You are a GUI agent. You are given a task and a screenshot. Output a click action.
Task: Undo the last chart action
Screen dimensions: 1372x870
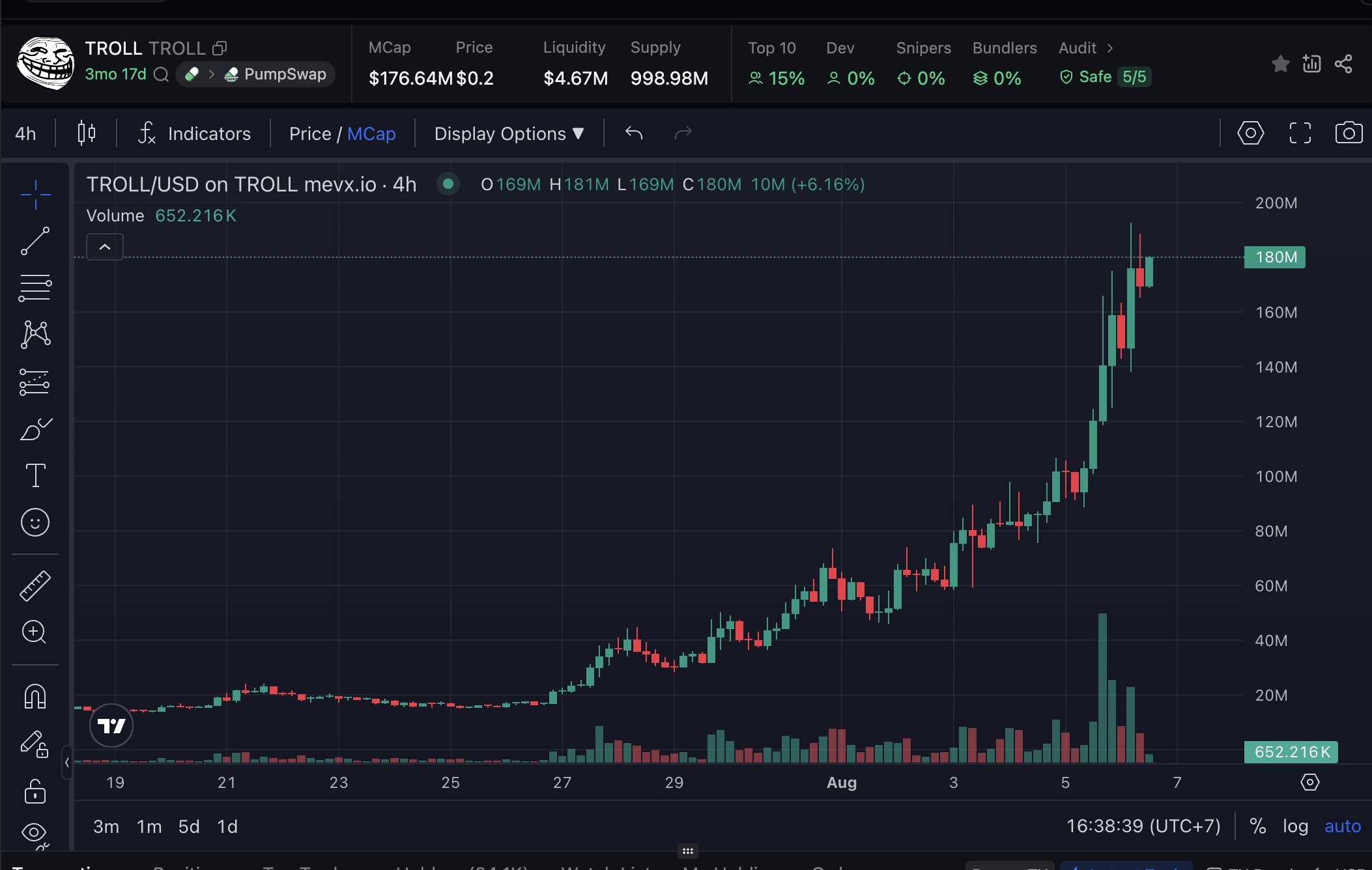(634, 133)
